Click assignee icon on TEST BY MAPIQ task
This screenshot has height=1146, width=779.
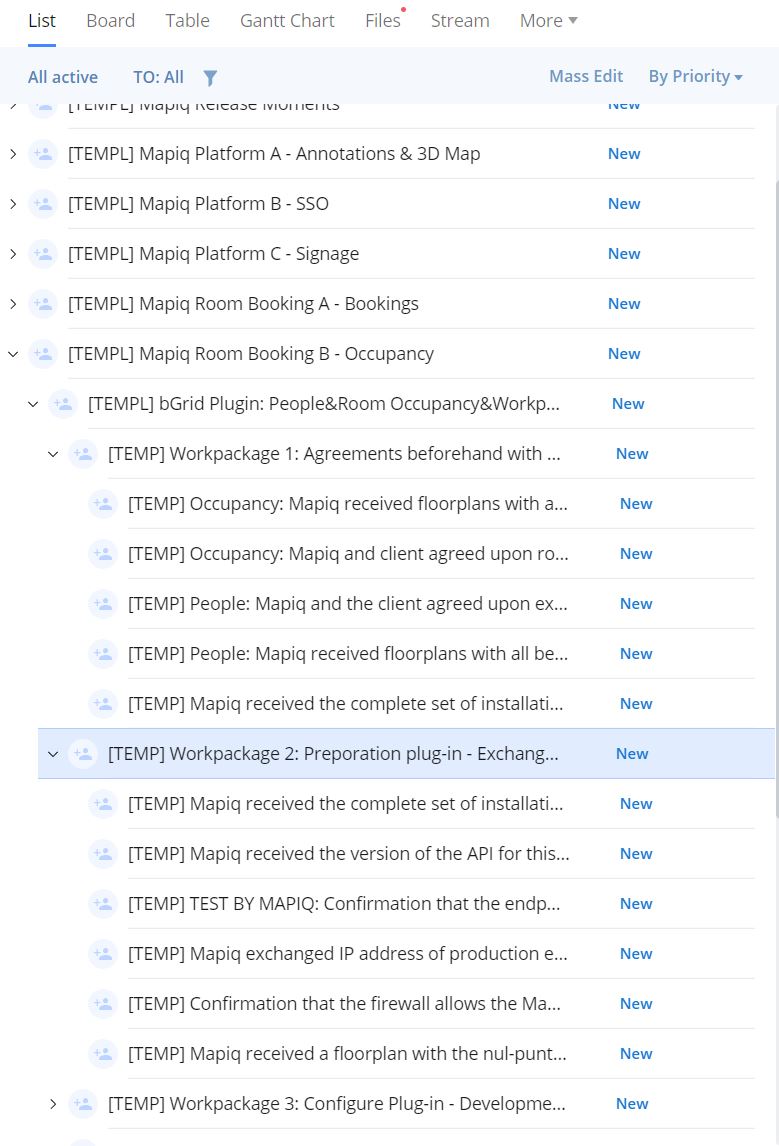(x=103, y=904)
